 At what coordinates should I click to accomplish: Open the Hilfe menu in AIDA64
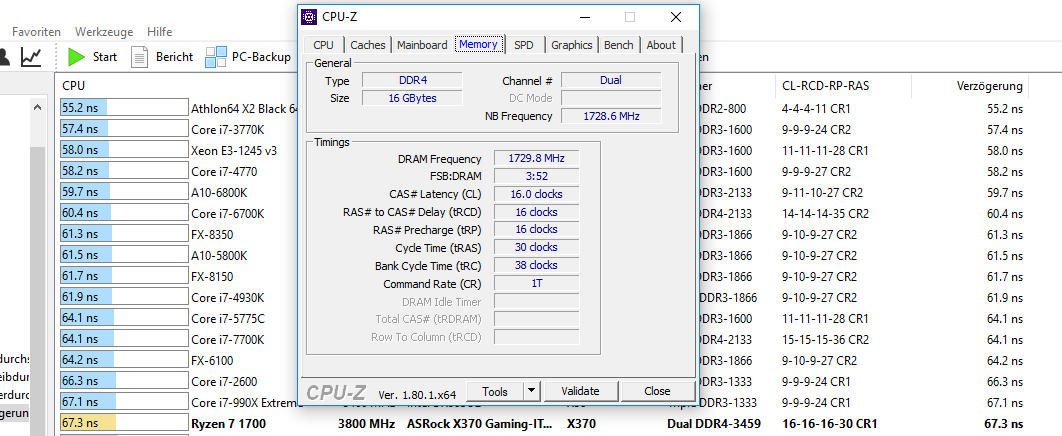click(x=160, y=32)
